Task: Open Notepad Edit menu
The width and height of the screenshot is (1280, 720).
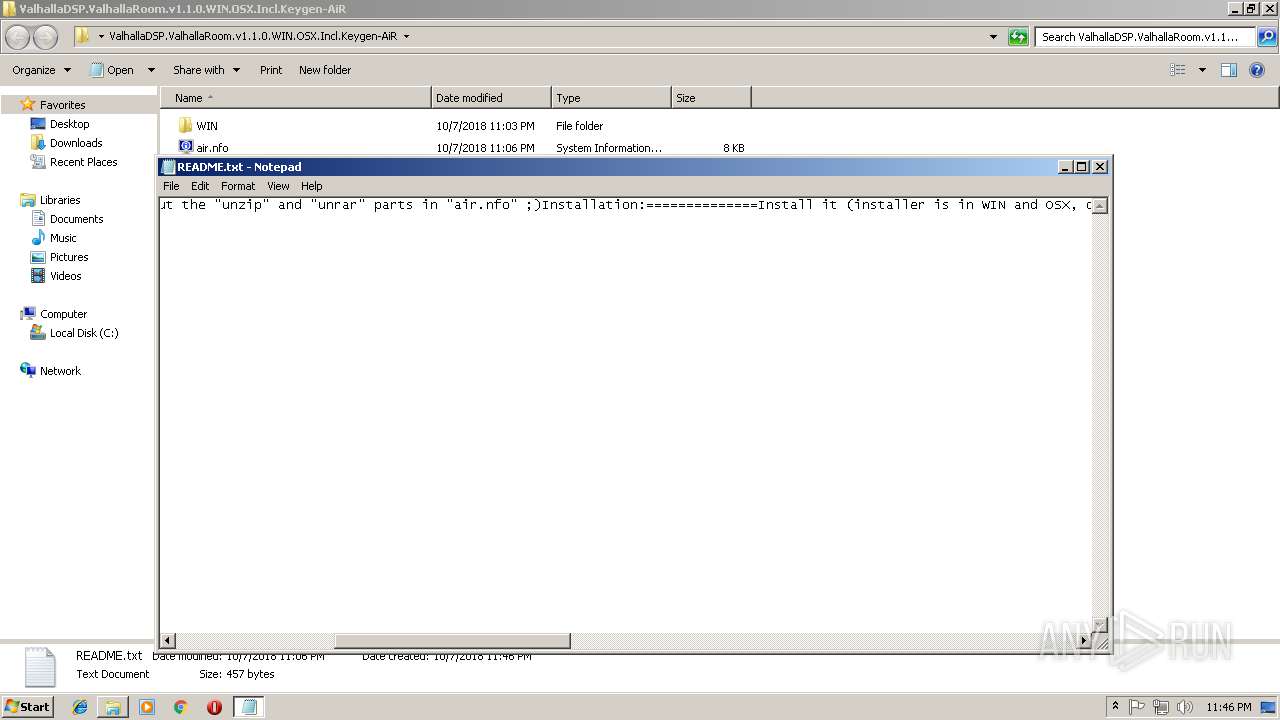Action: (x=200, y=186)
